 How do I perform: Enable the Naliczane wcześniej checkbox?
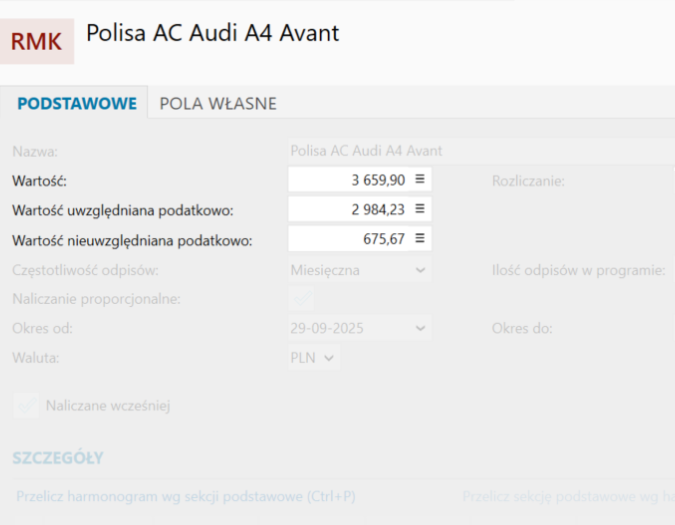pyautogui.click(x=26, y=406)
